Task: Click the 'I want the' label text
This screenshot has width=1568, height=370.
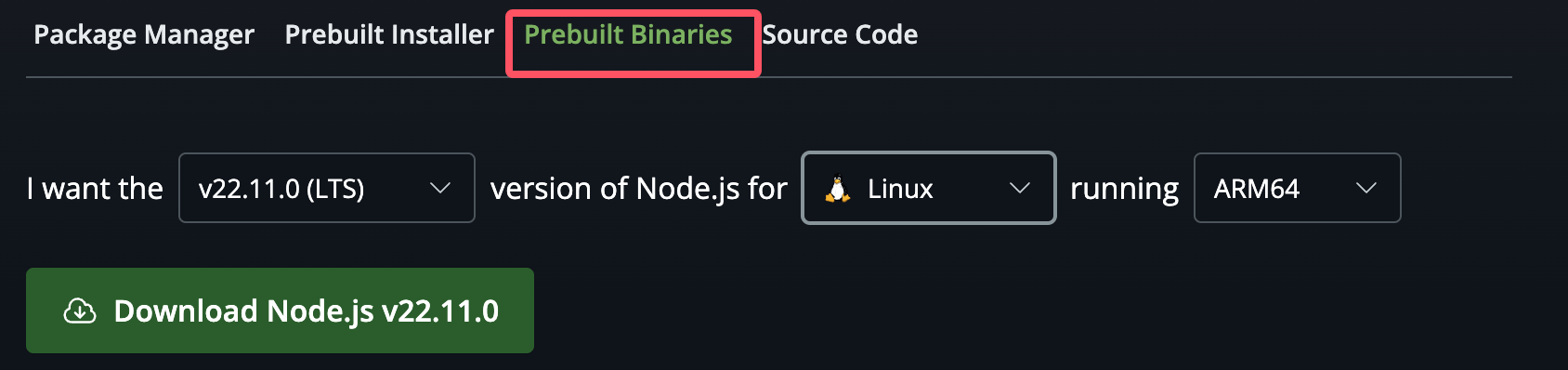Action: (x=95, y=189)
